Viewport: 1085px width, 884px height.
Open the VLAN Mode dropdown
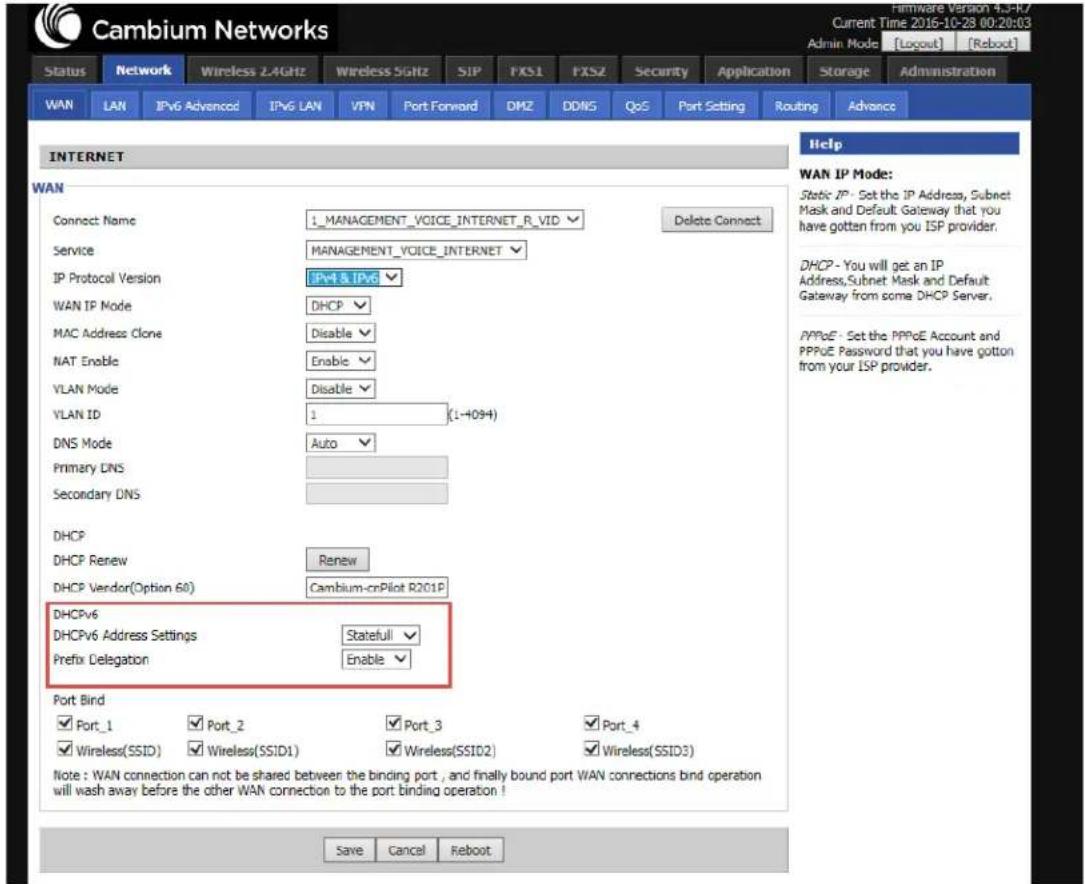click(340, 389)
